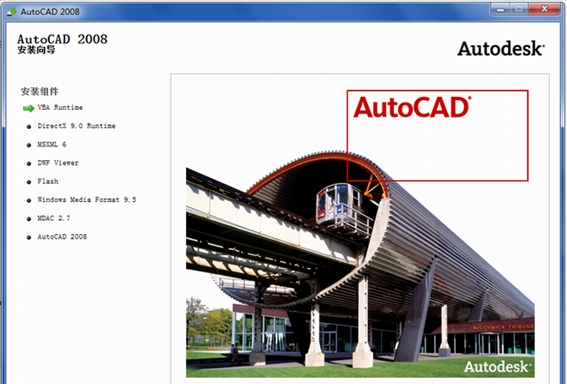
Task: Click the black Autodesk logo at the top right
Action: point(501,48)
